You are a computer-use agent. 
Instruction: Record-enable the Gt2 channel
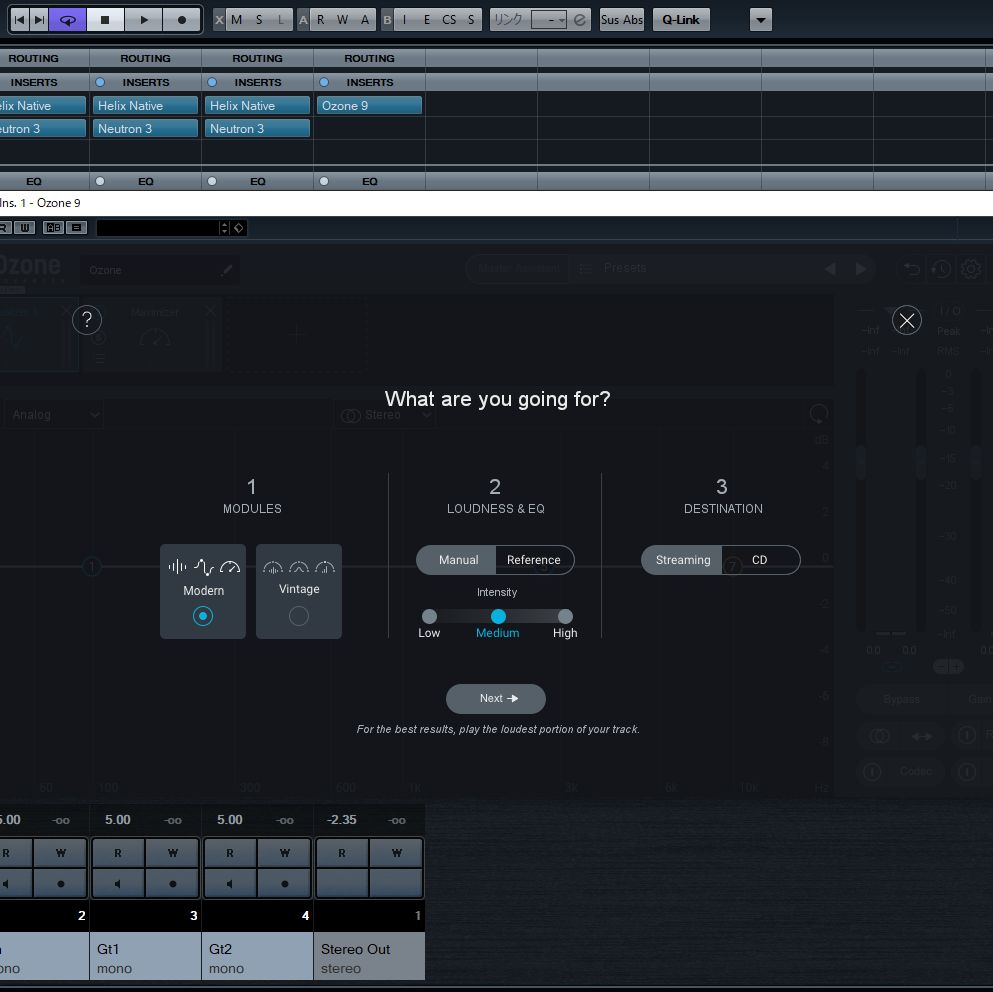(x=285, y=884)
